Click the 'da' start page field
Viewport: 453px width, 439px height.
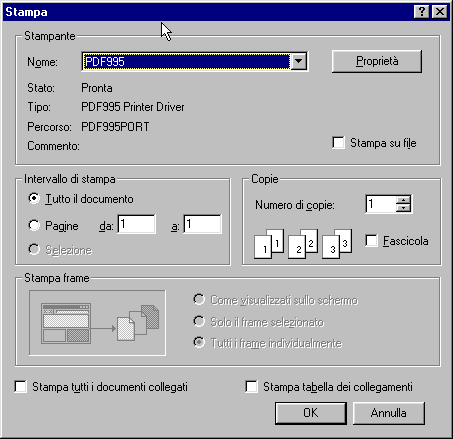pos(136,224)
